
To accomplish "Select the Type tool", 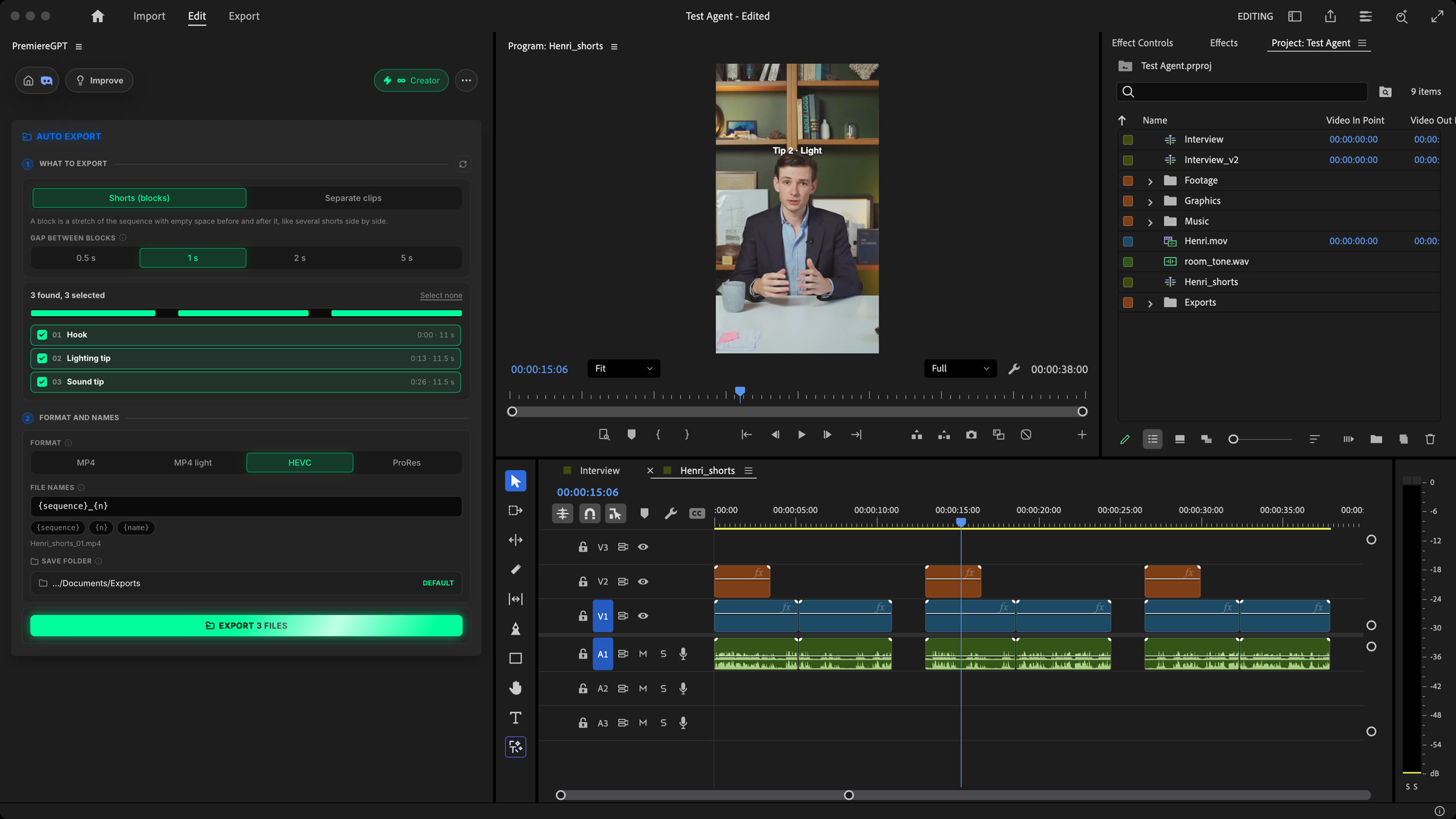I will (x=515, y=718).
